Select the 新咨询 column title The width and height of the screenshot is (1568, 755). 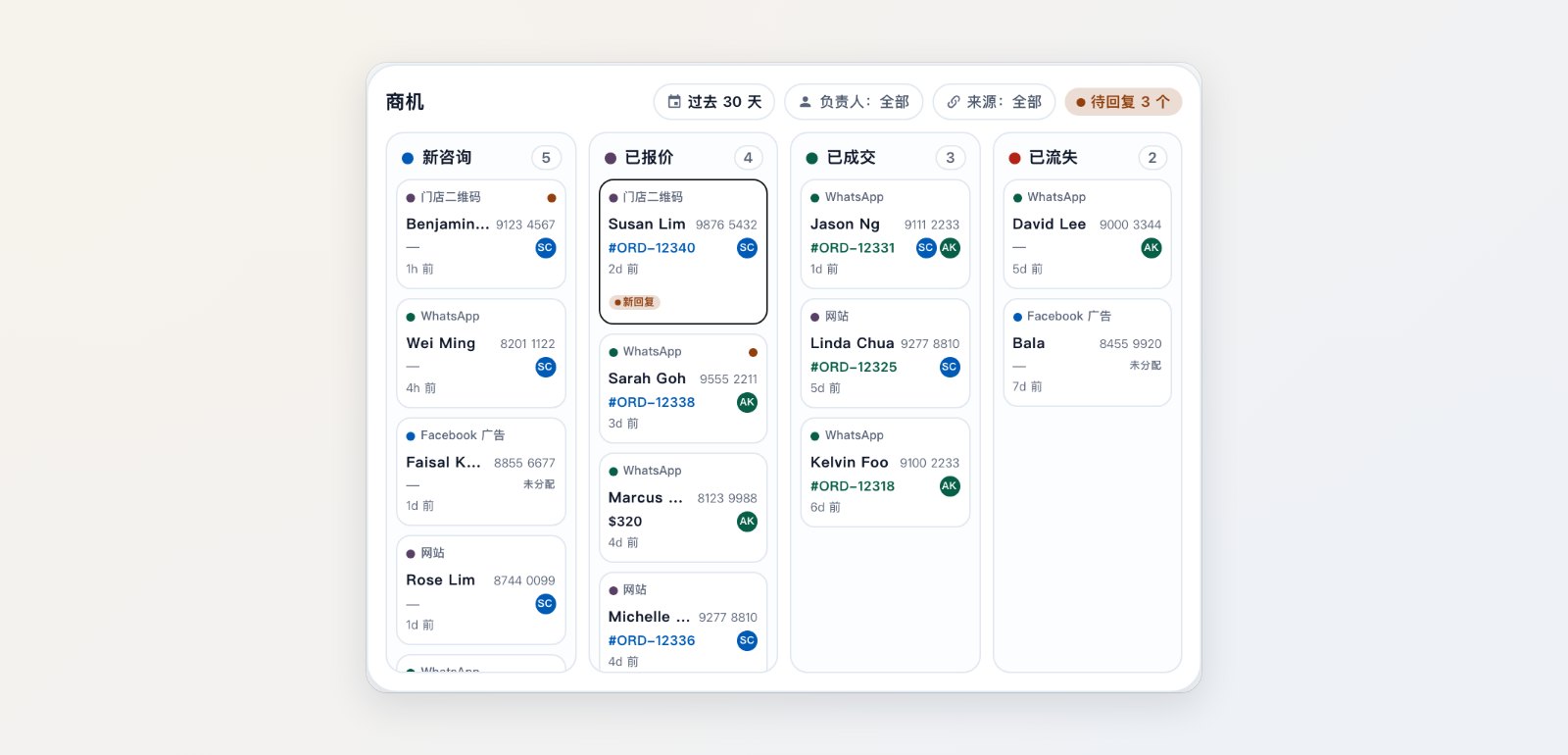(x=447, y=158)
